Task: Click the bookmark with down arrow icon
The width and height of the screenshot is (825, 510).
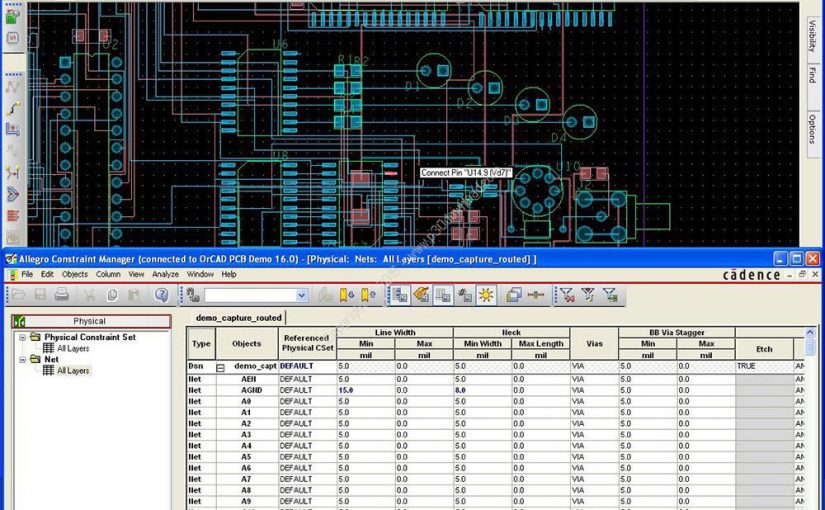Action: 346,295
